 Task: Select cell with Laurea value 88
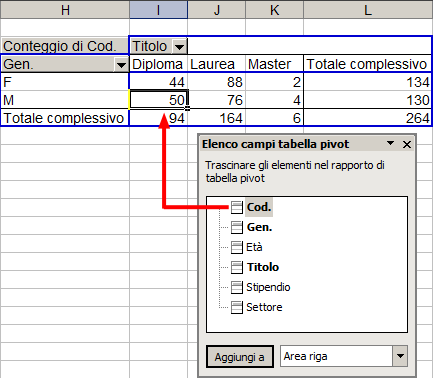[x=217, y=82]
